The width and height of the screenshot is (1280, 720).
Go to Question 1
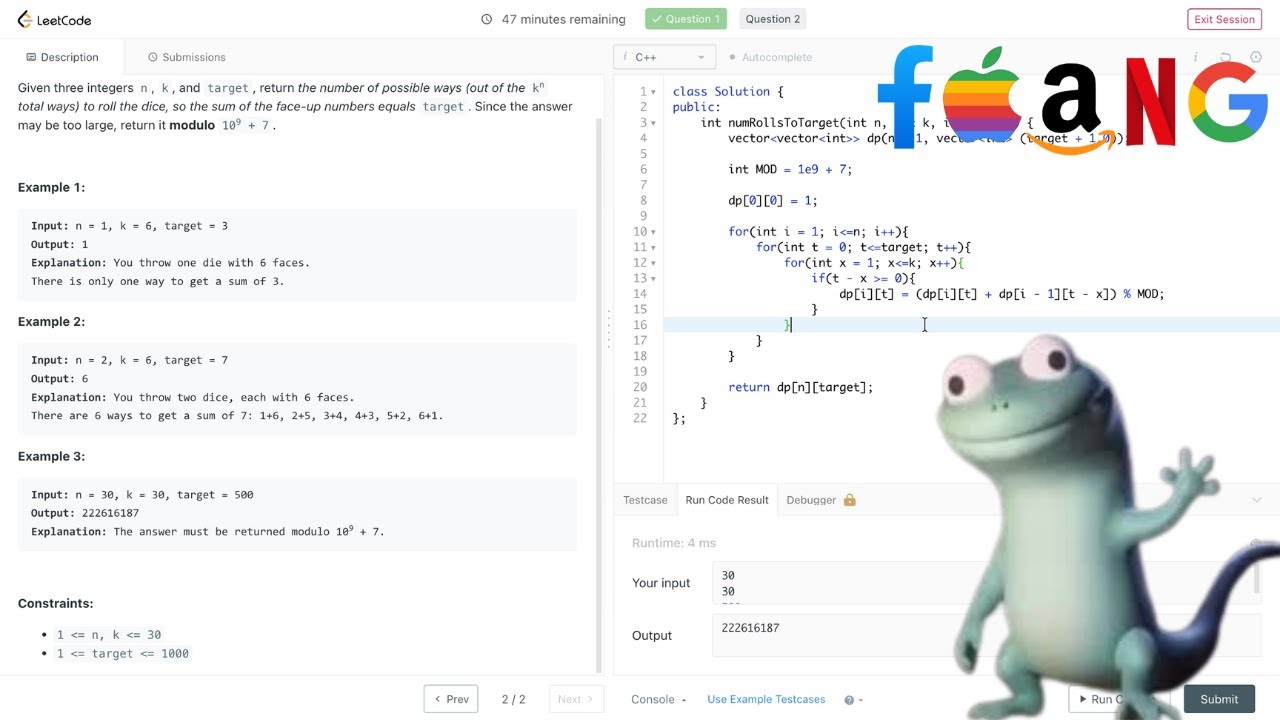pyautogui.click(x=686, y=19)
